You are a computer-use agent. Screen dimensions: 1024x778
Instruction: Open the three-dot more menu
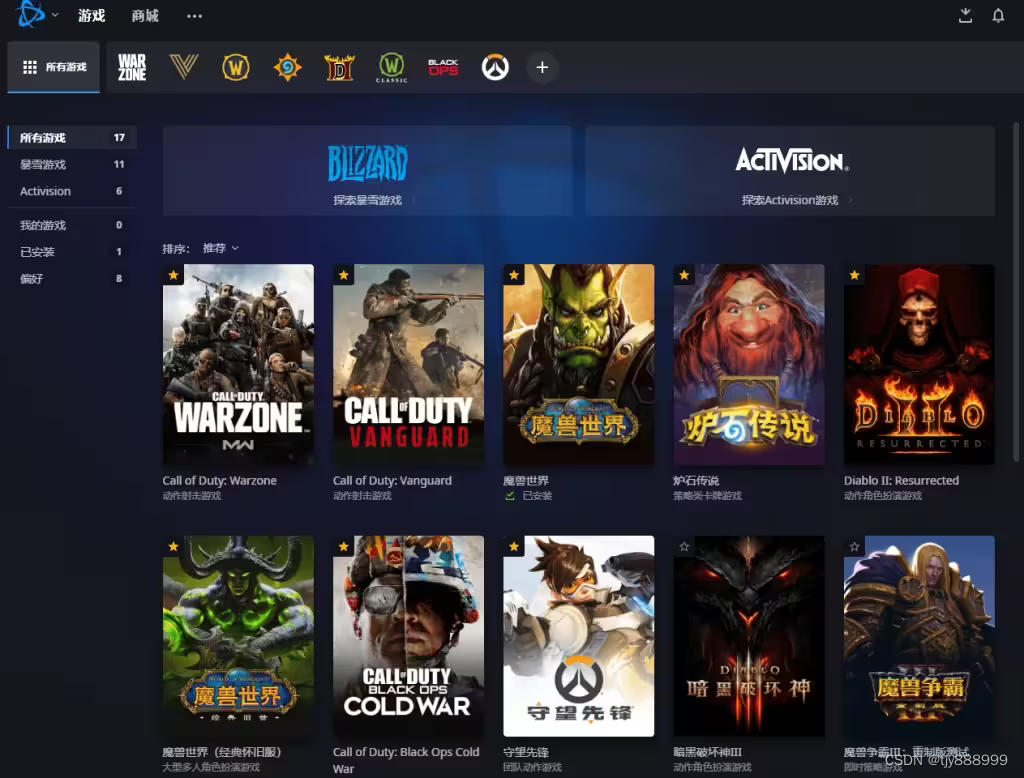pyautogui.click(x=194, y=16)
